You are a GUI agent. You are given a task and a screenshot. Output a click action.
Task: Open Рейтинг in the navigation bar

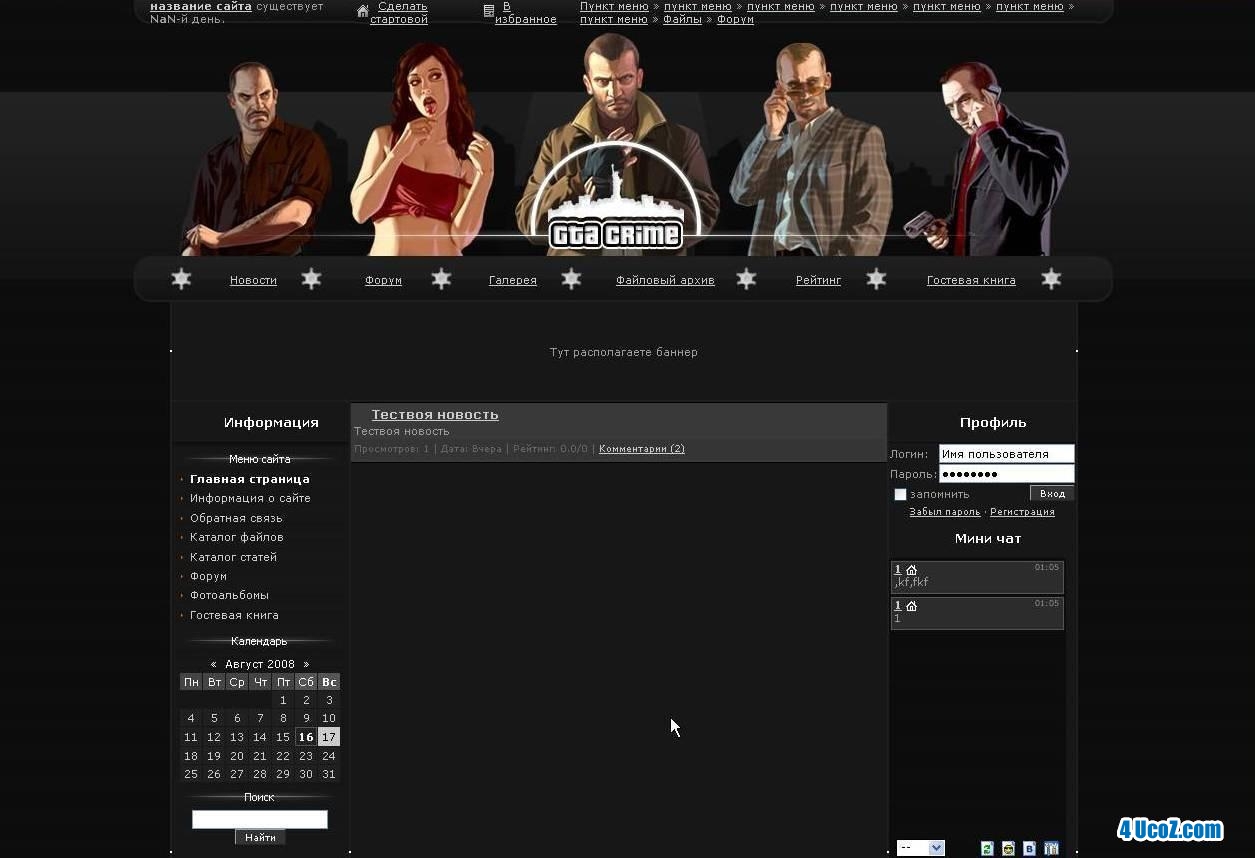(x=818, y=280)
